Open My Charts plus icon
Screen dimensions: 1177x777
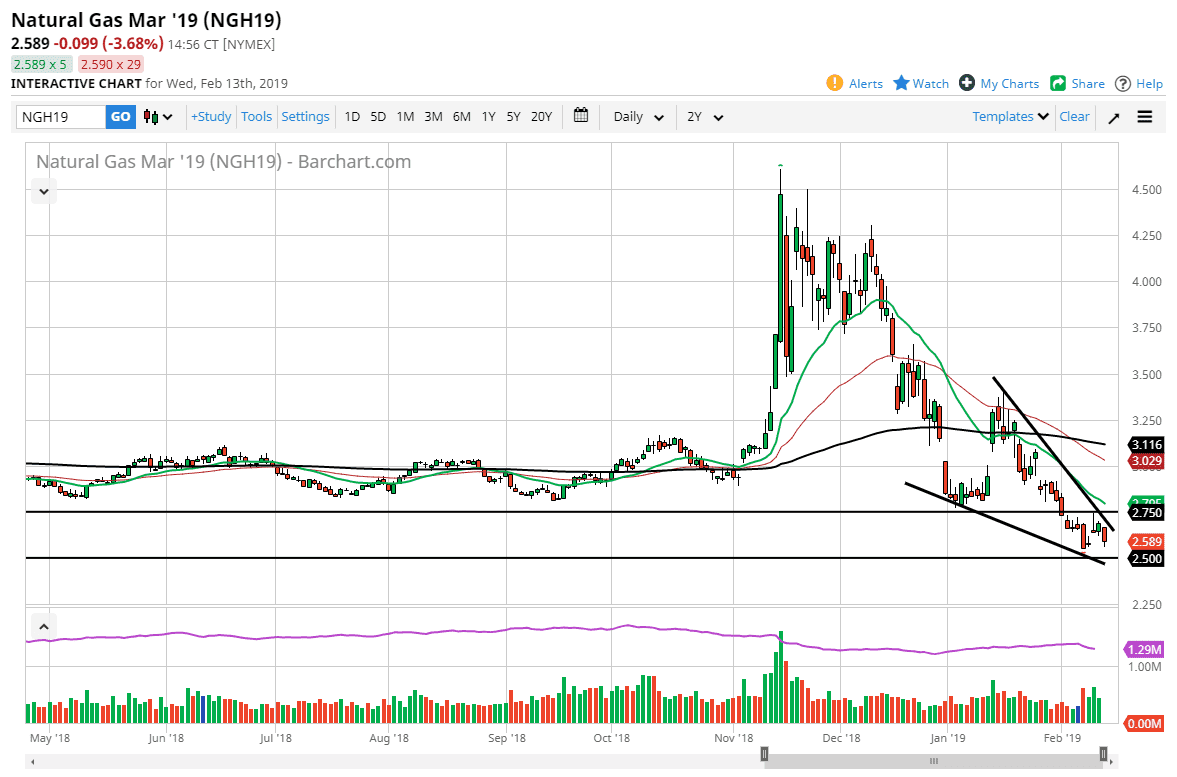(x=967, y=83)
